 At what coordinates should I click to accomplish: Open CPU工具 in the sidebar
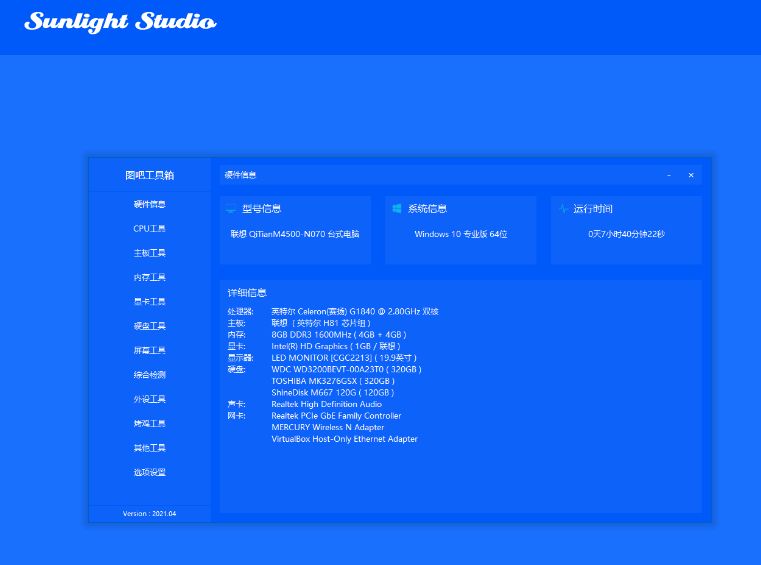(x=149, y=229)
